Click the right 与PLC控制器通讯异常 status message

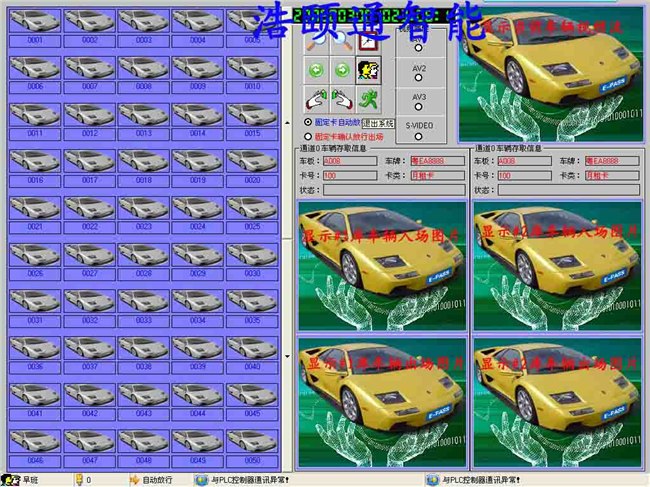pos(481,480)
